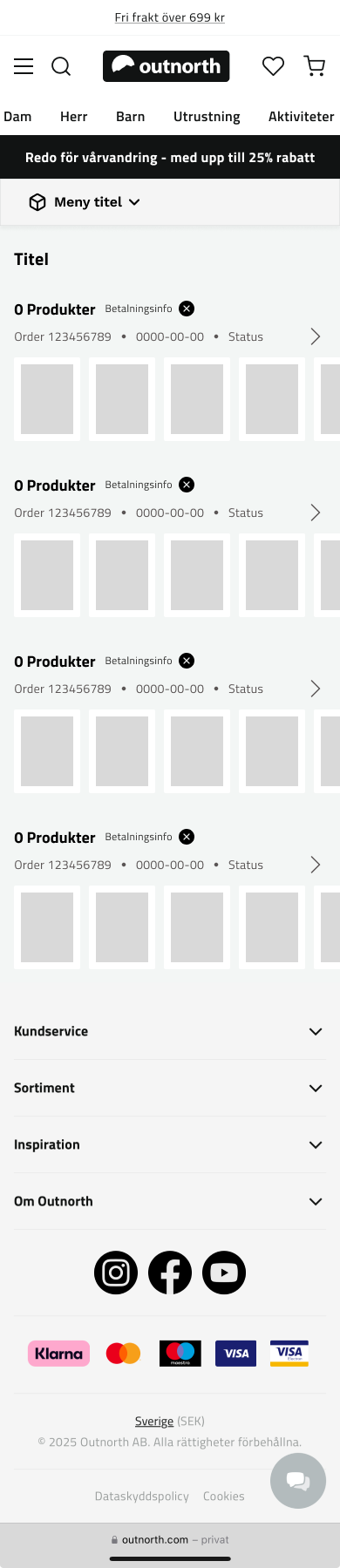Image resolution: width=340 pixels, height=1568 pixels.
Task: Open Outnorth's Instagram page
Action: pos(116,1273)
